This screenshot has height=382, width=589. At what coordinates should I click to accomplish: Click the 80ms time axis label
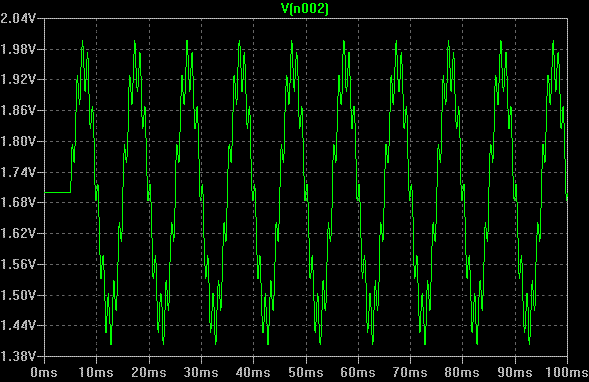coord(462,373)
